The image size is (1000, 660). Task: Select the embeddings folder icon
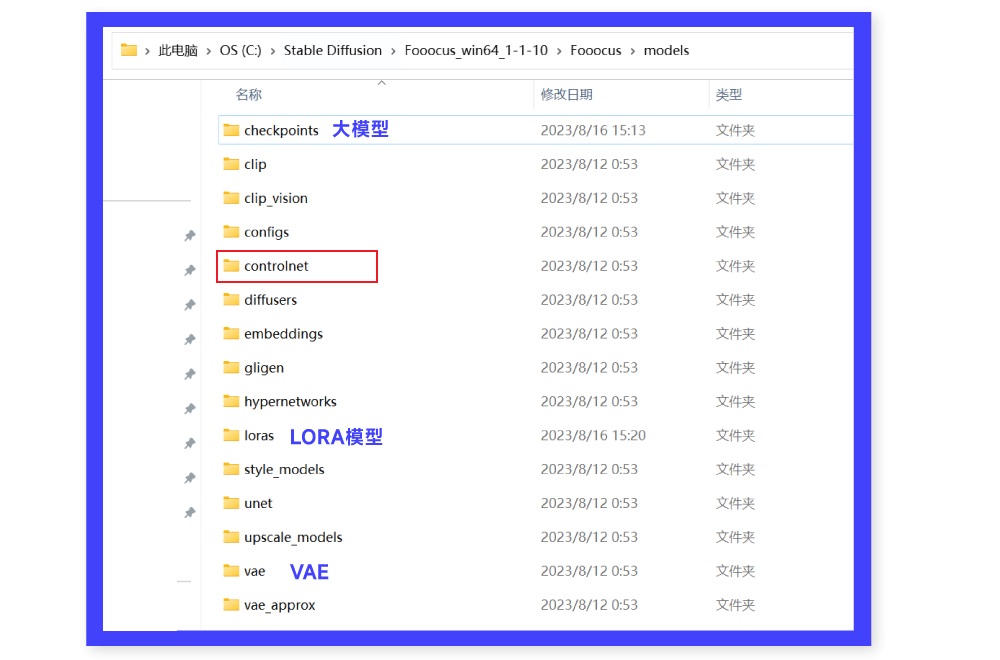[231, 333]
